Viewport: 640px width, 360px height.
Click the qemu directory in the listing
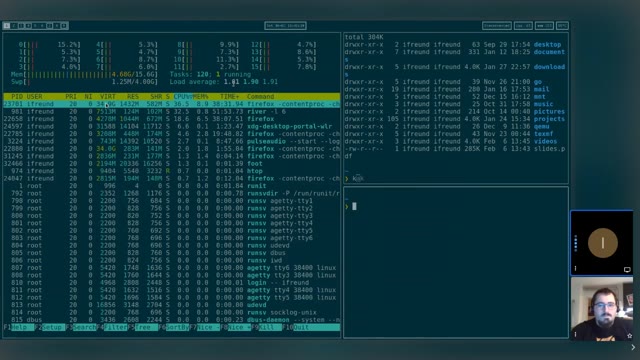542,127
